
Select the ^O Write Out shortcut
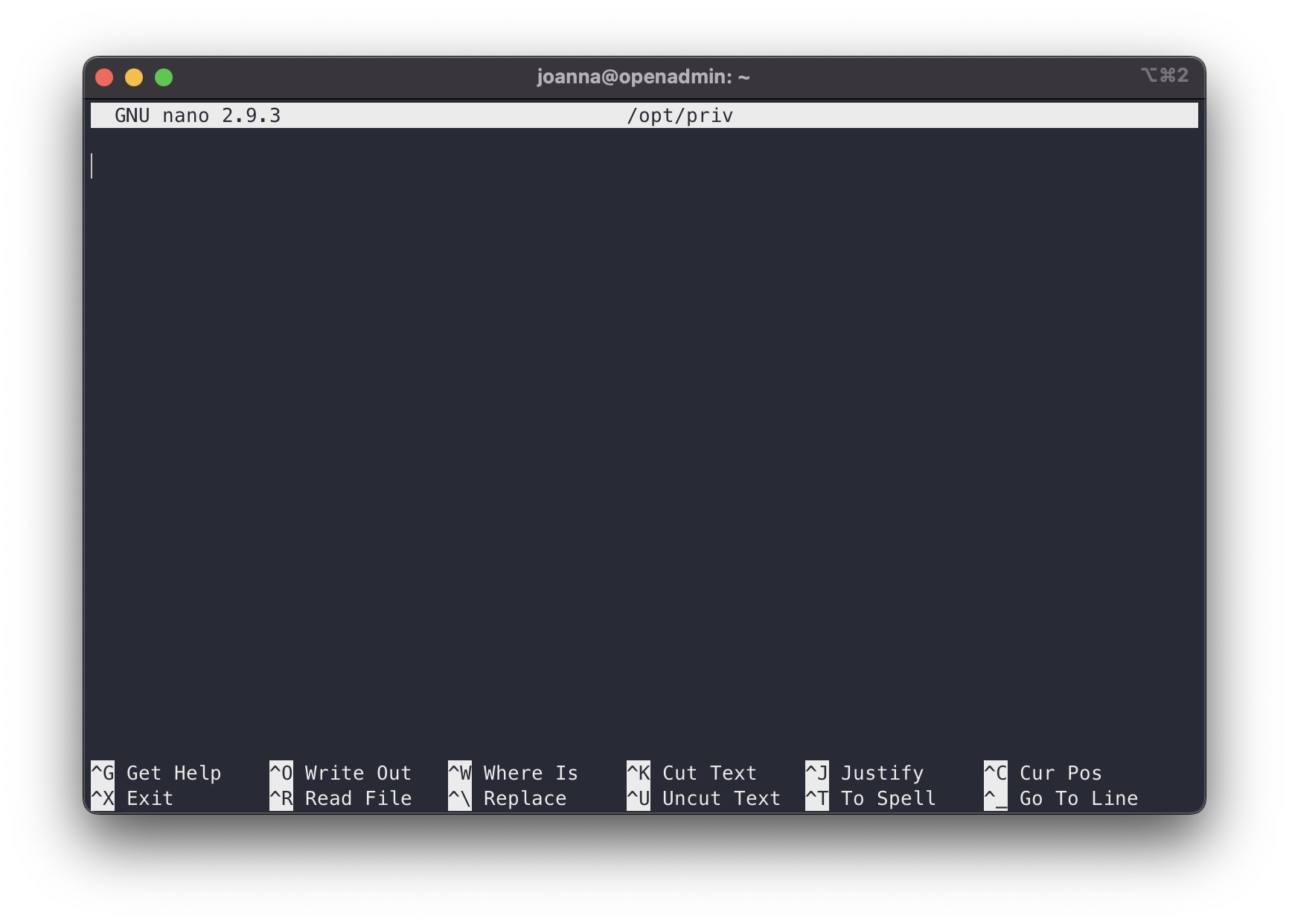coord(341,773)
